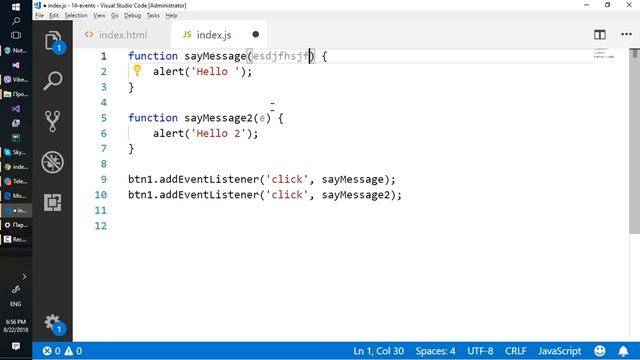
Task: Open the Debug view in activity bar
Action: click(53, 162)
